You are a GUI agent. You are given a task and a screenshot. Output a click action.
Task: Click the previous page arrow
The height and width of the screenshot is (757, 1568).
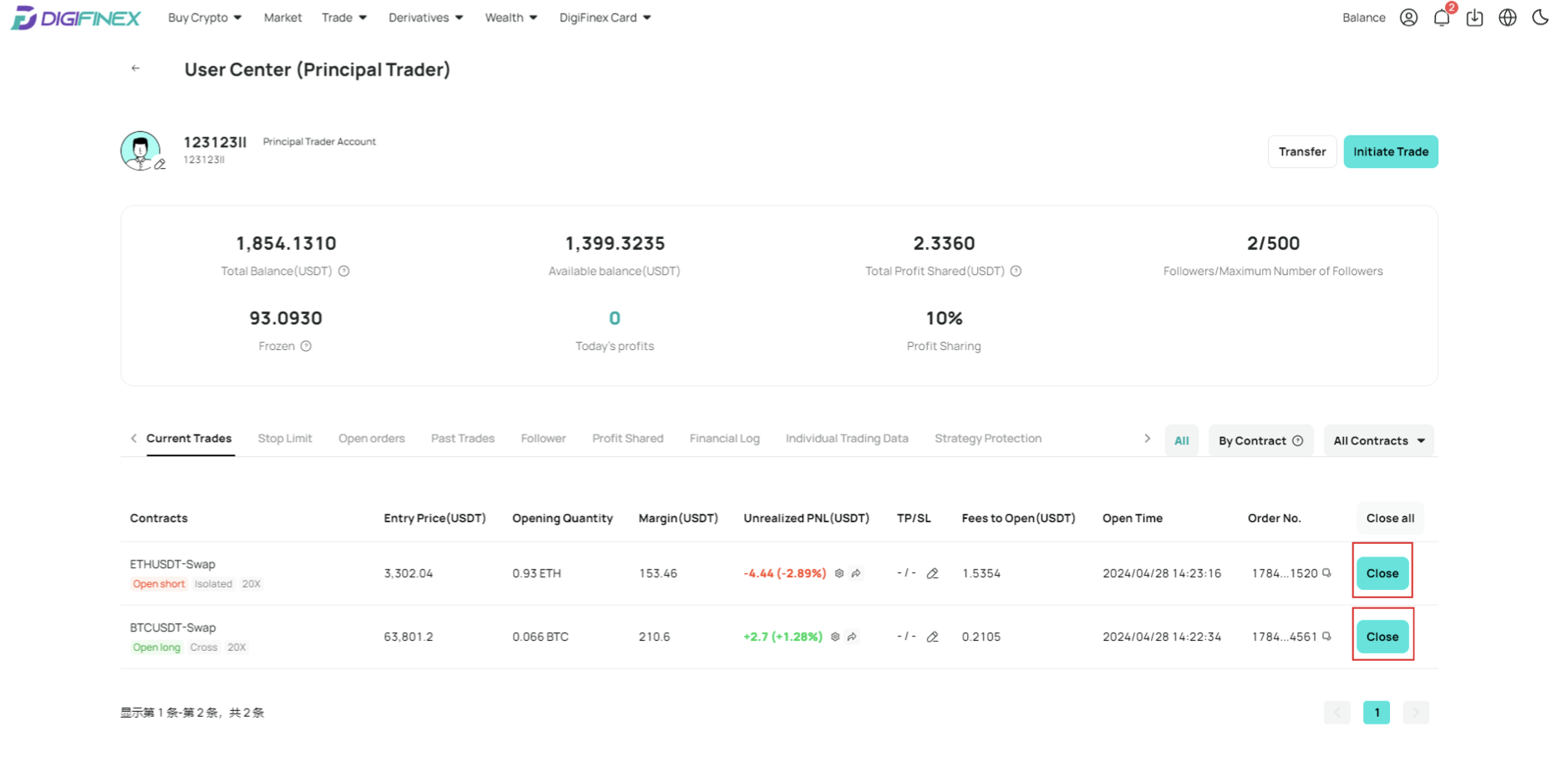[x=1337, y=713]
